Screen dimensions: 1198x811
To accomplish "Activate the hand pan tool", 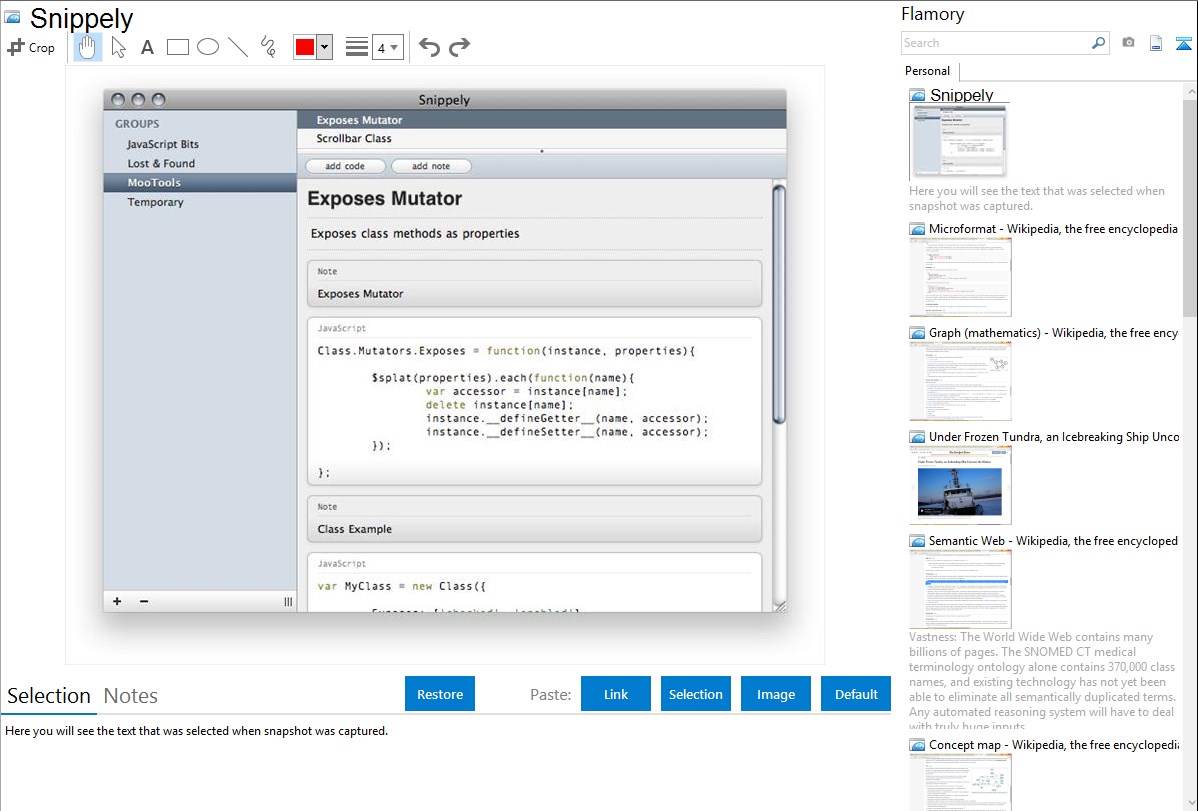I will coord(88,47).
